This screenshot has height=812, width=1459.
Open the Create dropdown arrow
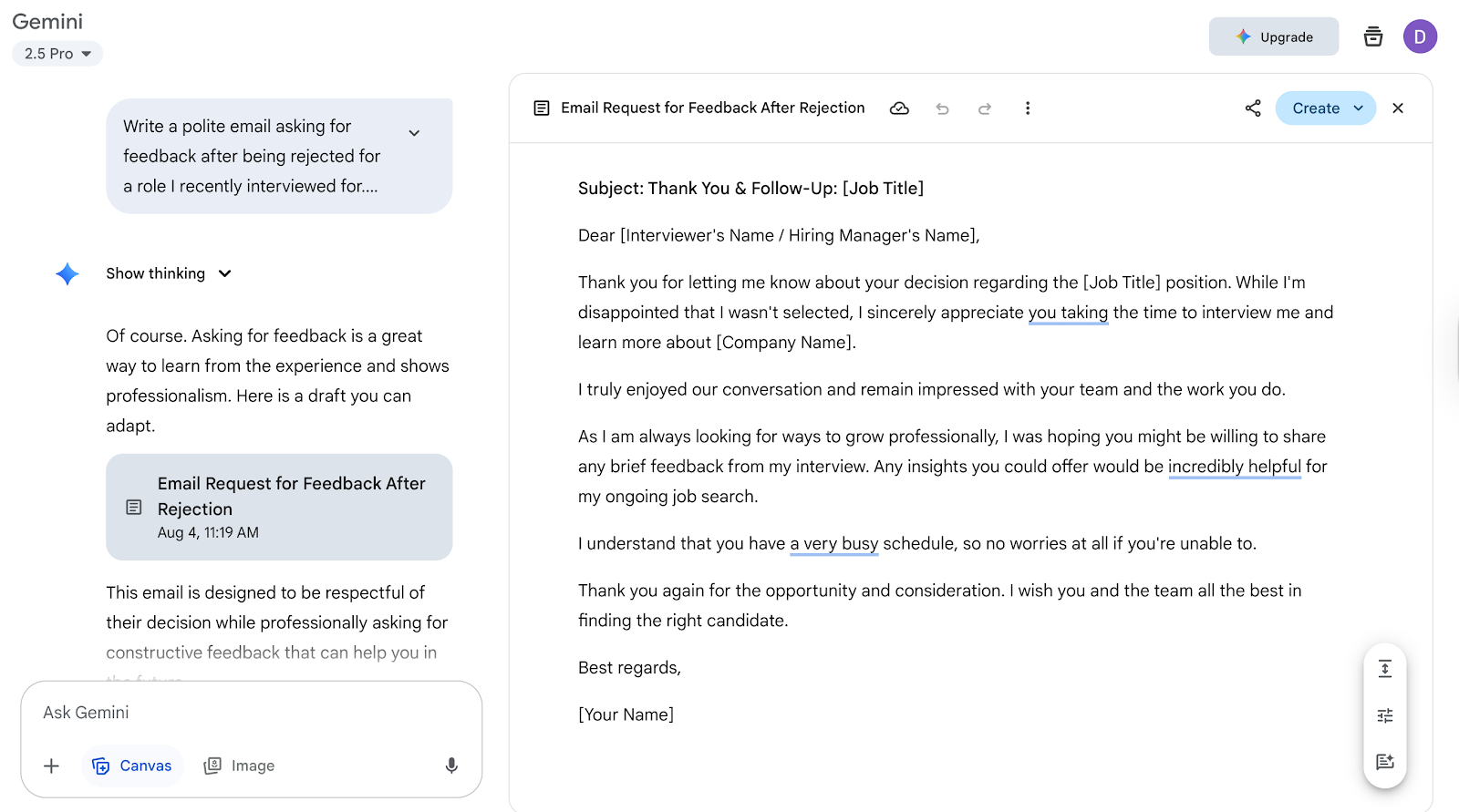coord(1359,108)
